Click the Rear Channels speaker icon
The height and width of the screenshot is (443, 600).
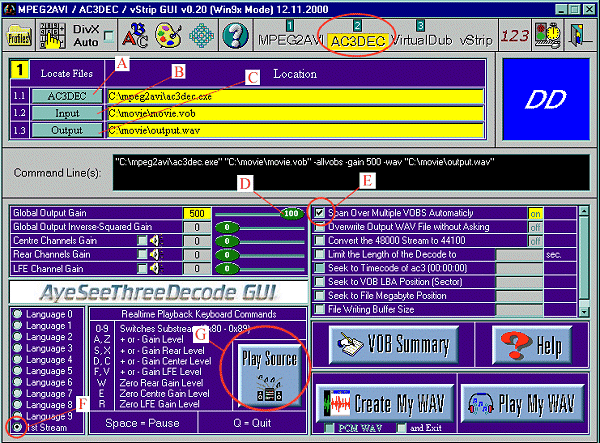(x=156, y=254)
